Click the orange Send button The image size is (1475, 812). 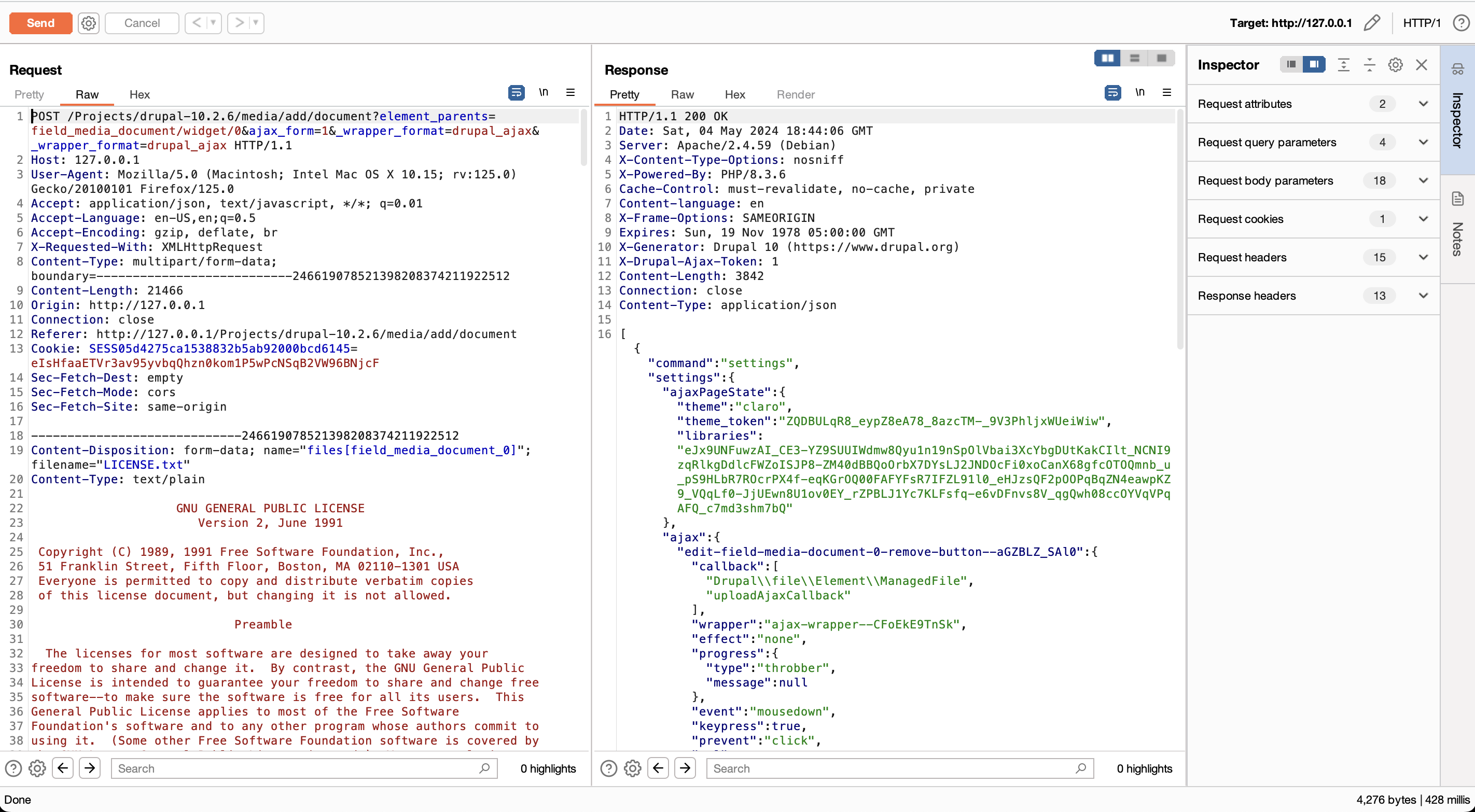point(40,23)
